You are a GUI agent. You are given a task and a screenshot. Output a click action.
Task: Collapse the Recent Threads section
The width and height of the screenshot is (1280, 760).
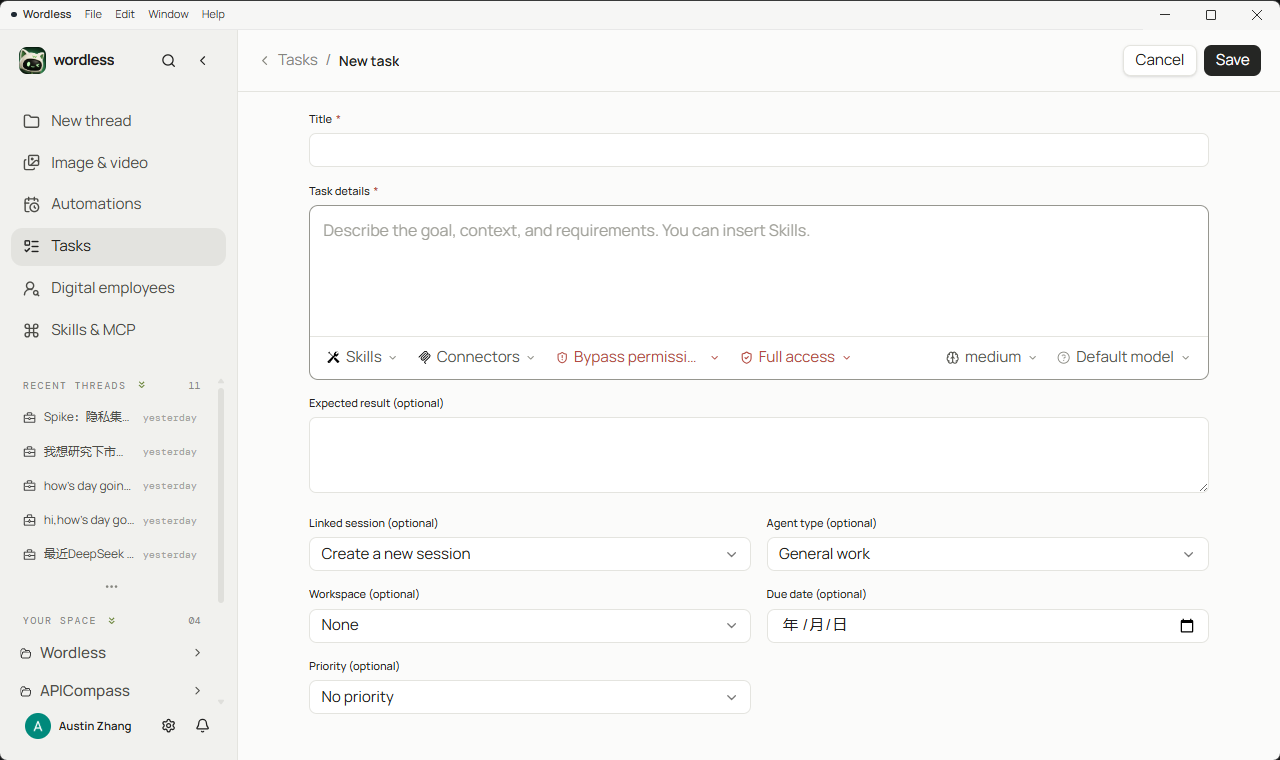tap(142, 385)
